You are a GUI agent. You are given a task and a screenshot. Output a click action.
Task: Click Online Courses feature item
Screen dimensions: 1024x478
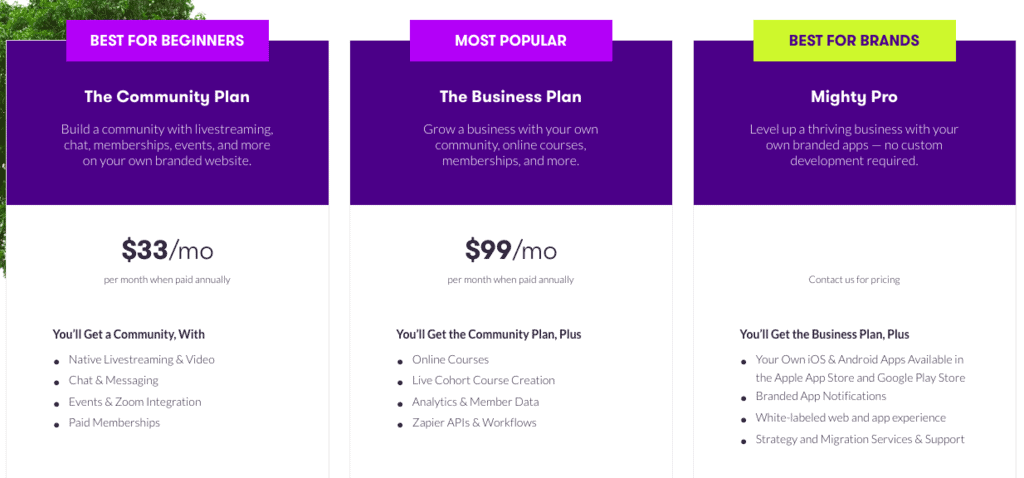pos(450,359)
